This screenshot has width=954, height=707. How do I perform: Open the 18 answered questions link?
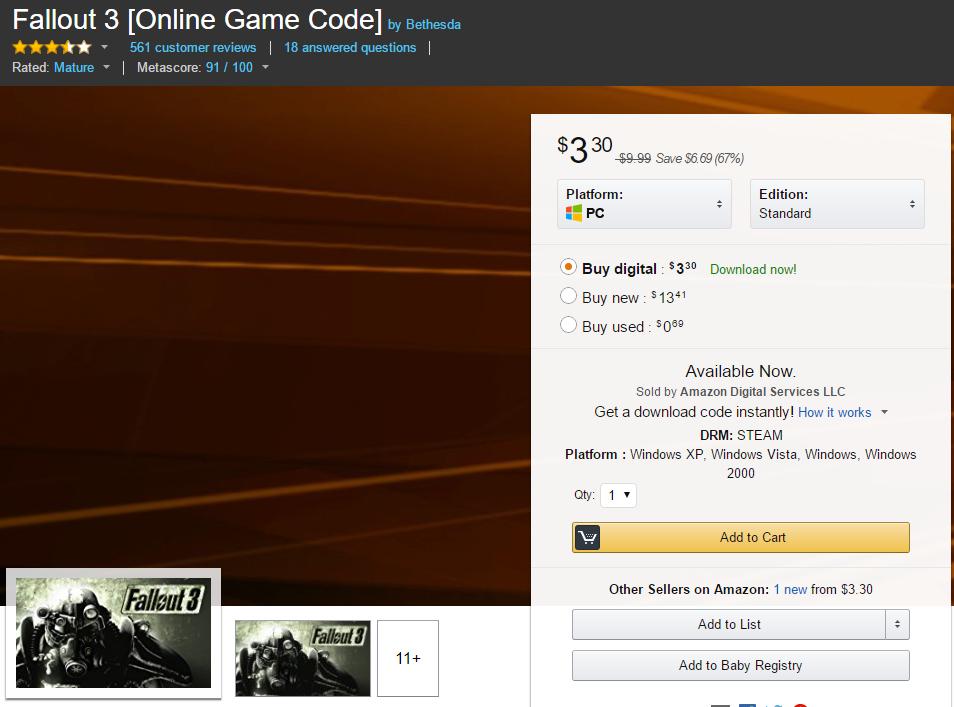tap(350, 47)
